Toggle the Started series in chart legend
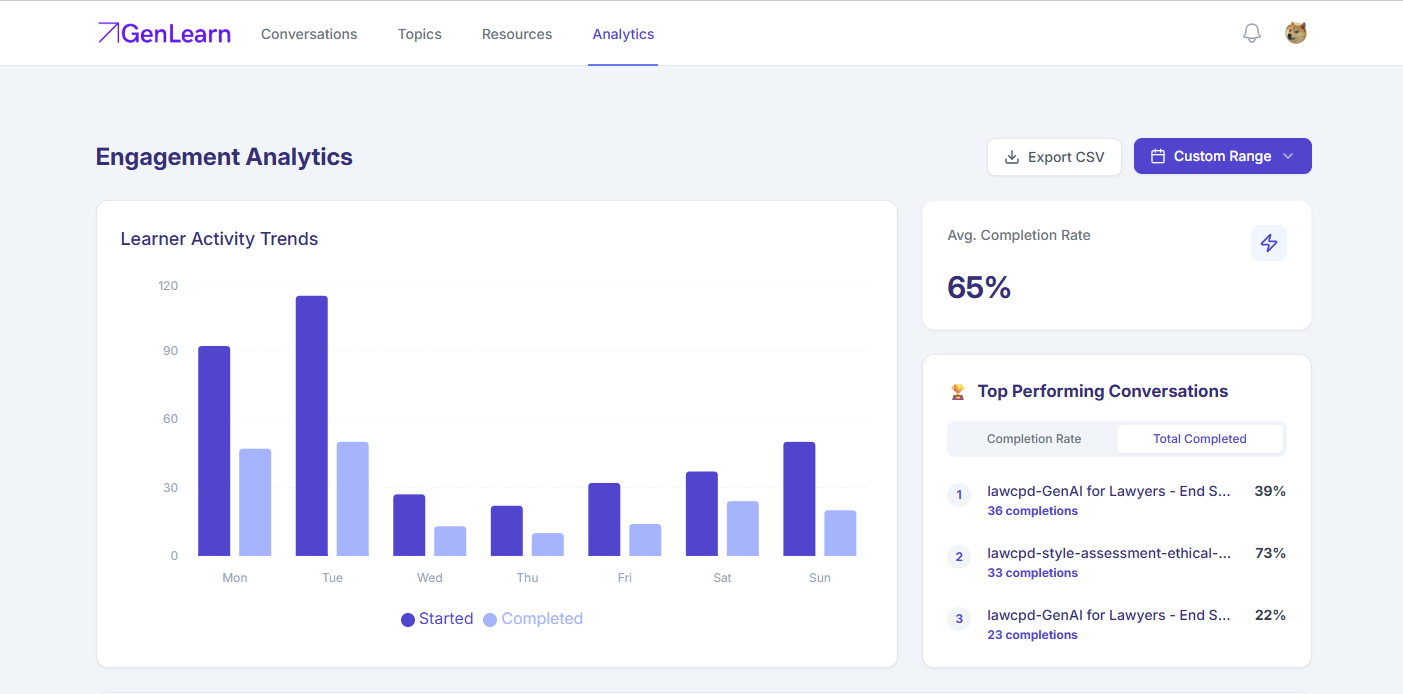This screenshot has width=1403, height=694. [437, 619]
